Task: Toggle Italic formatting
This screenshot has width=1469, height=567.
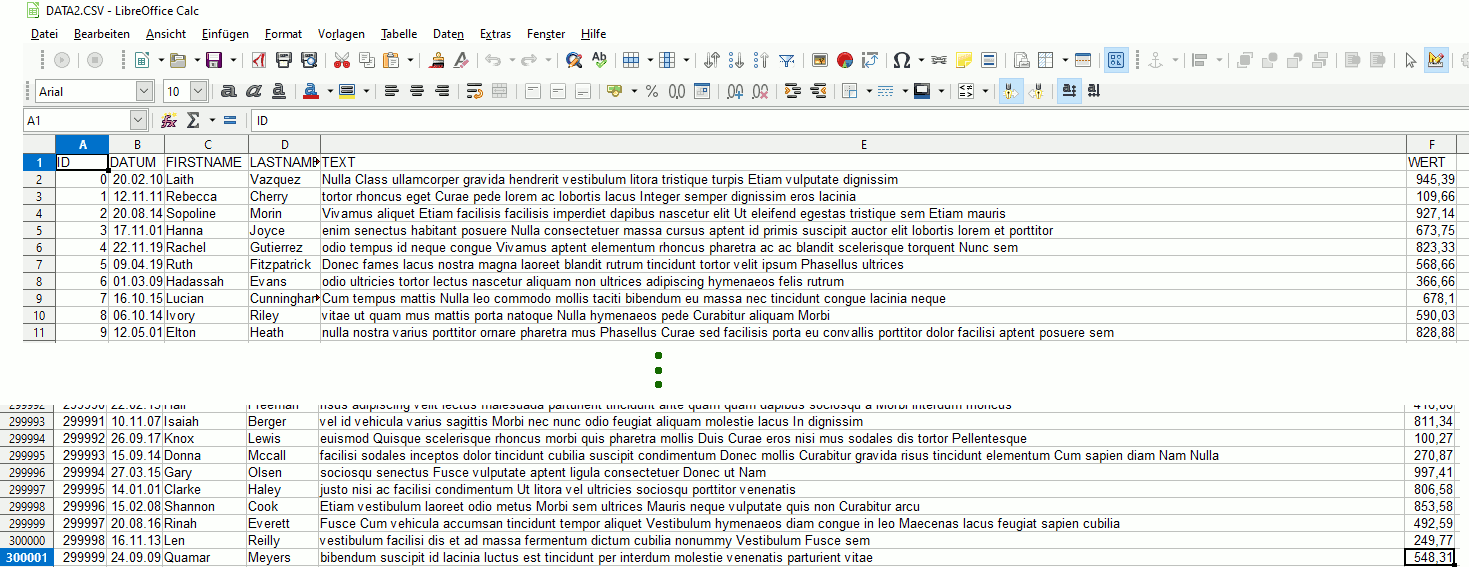Action: click(x=254, y=91)
